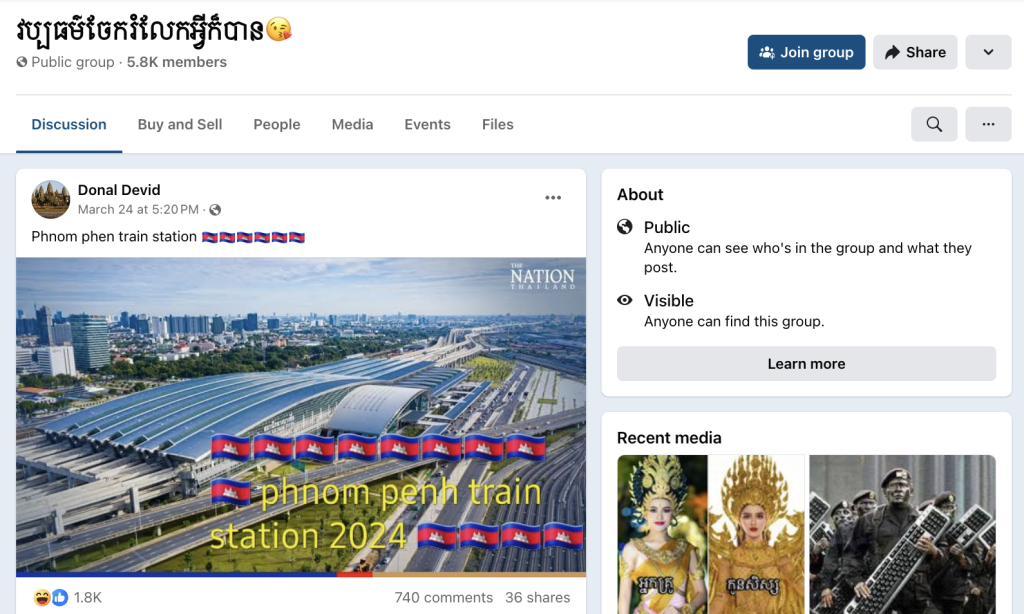
Task: Click Donal Devid's profile avatar
Action: coord(50,199)
